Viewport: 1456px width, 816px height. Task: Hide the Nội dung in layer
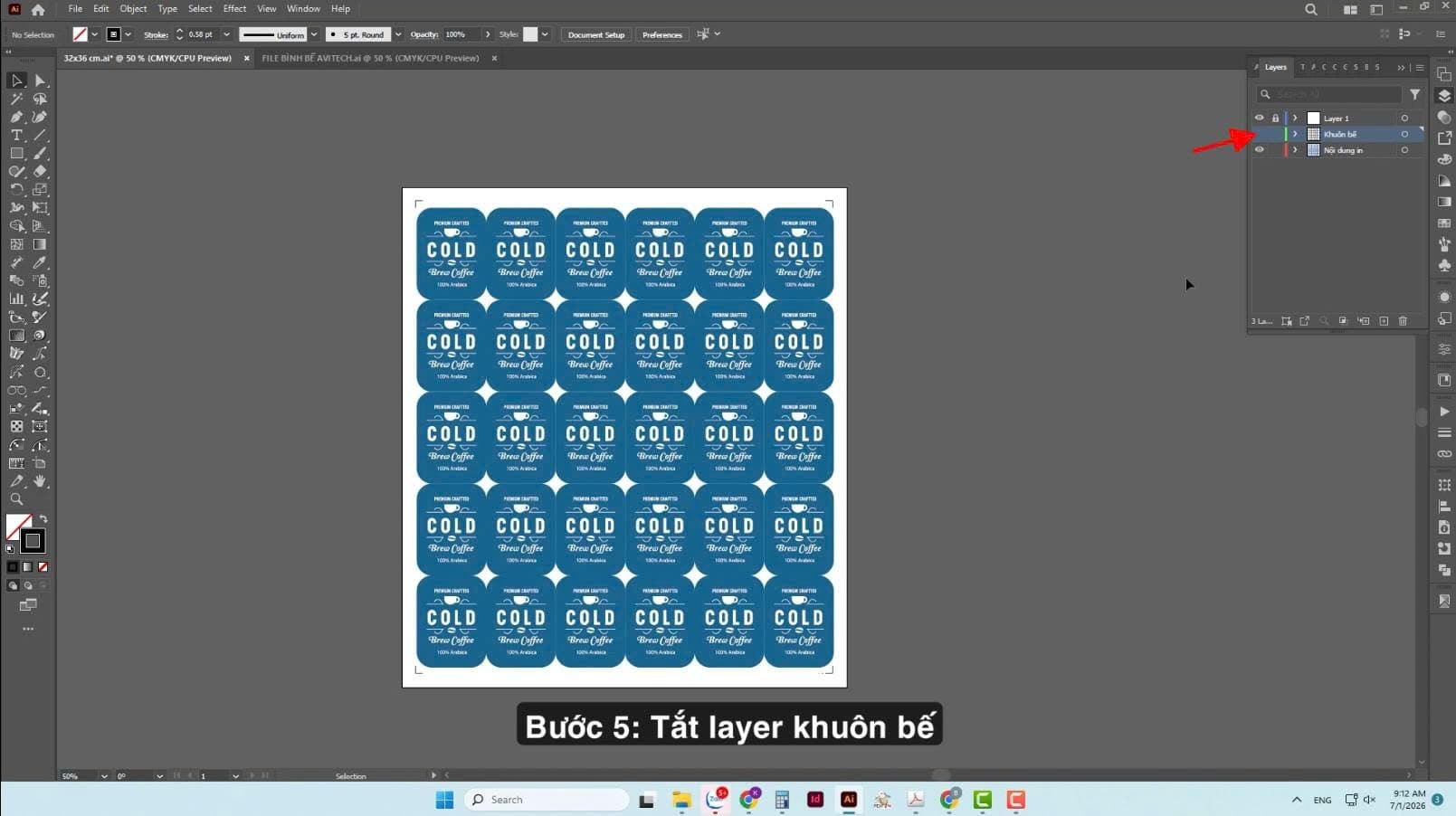click(1259, 150)
